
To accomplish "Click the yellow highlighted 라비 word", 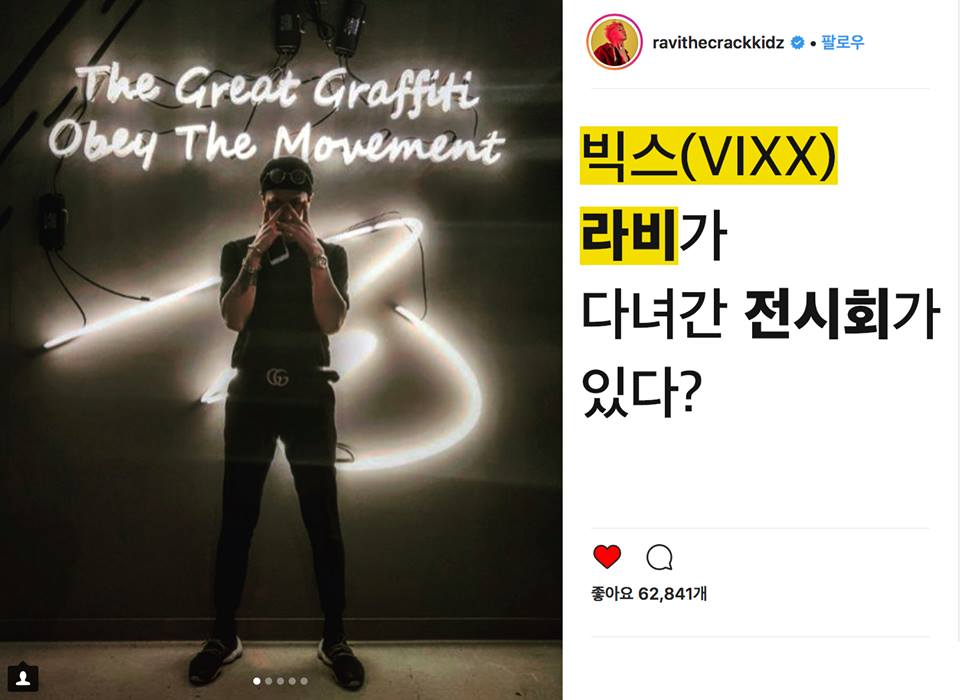I will point(629,236).
